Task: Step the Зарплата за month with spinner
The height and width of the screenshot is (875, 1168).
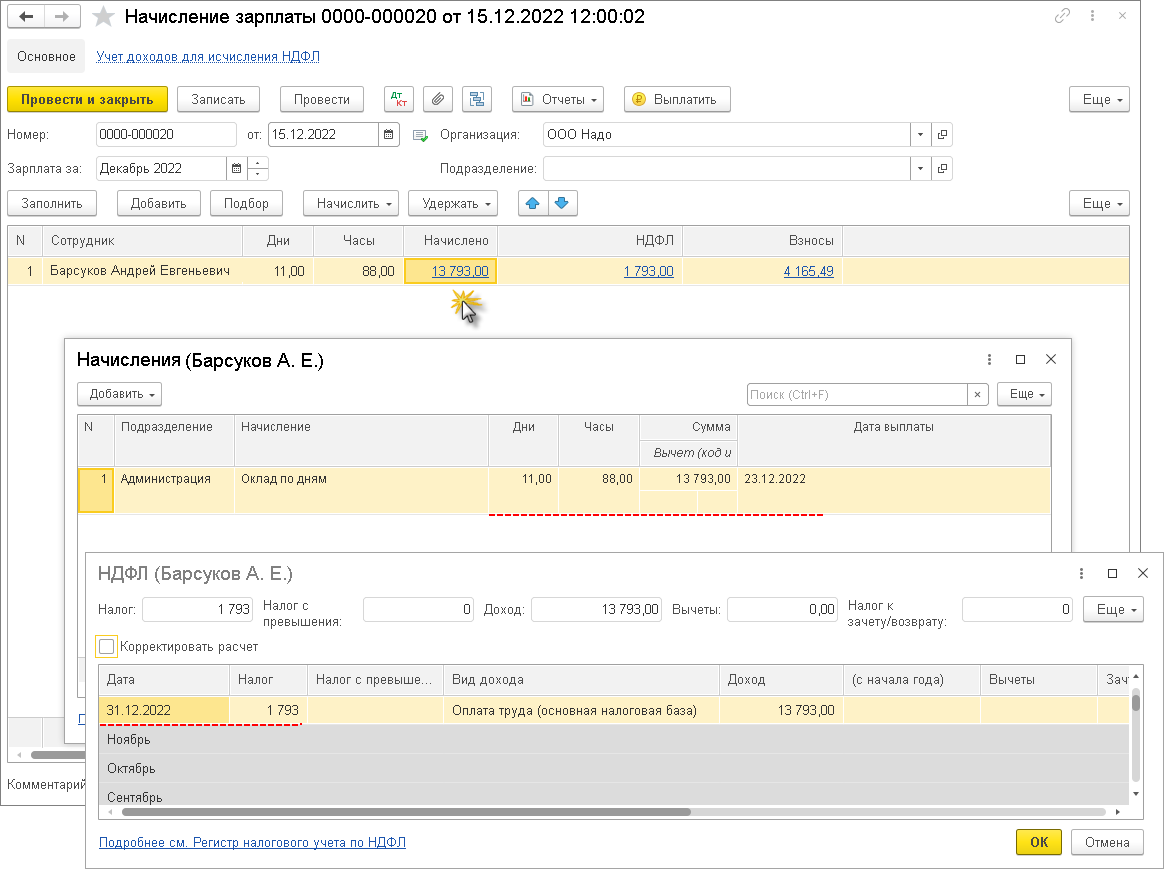Action: coord(258,168)
